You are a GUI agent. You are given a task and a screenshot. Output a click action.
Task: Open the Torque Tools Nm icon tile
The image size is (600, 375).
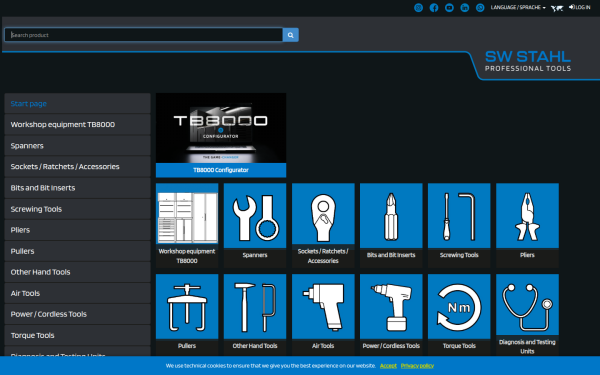[x=459, y=315]
